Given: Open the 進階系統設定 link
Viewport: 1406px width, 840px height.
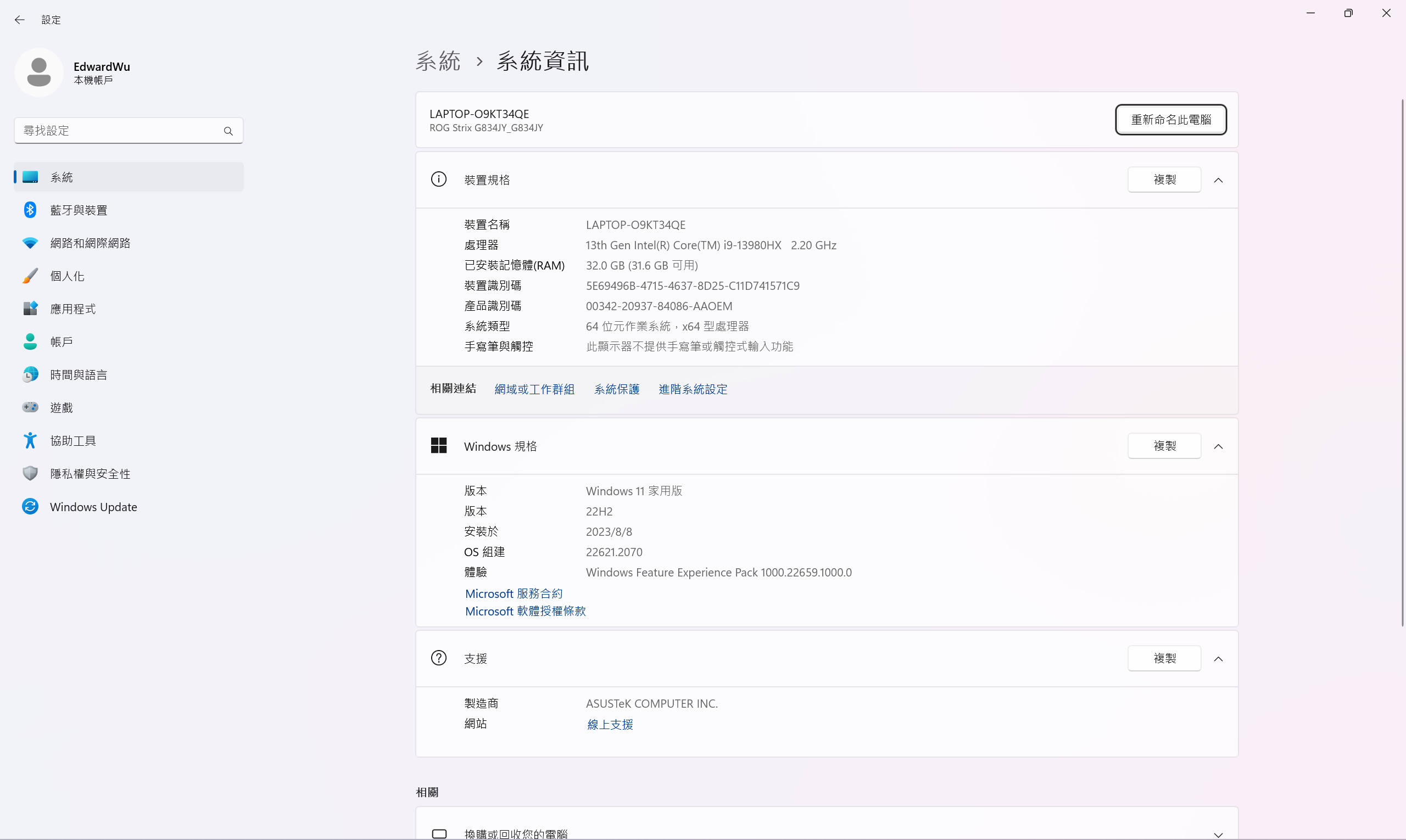Looking at the screenshot, I should (x=693, y=389).
